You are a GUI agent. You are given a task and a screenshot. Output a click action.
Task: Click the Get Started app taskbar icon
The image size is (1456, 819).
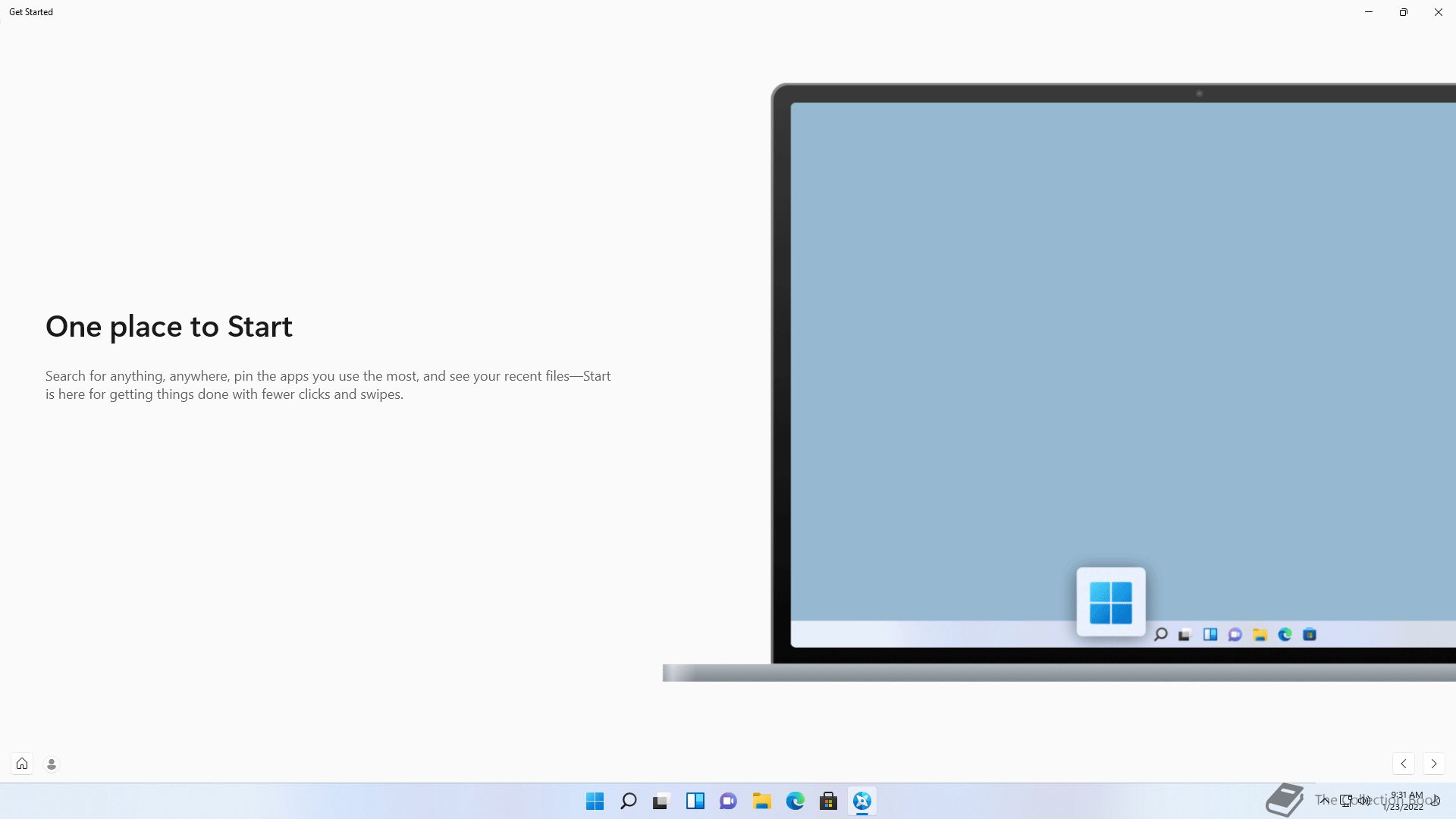862,801
